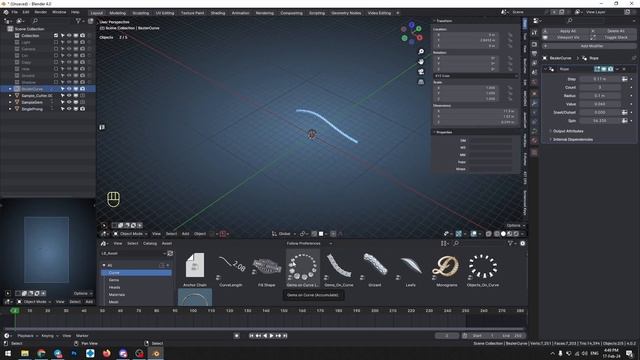Select the Grizant asset
Screen dimensions: 640x360
coord(374,268)
